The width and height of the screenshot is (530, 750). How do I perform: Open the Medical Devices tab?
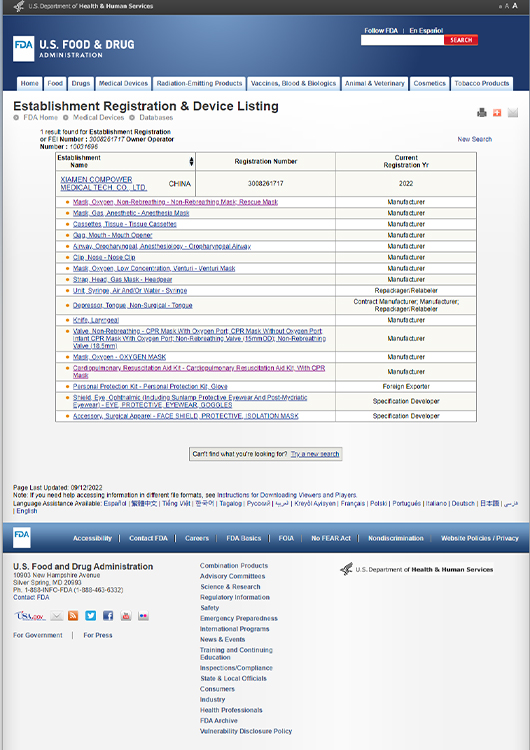click(x=123, y=83)
